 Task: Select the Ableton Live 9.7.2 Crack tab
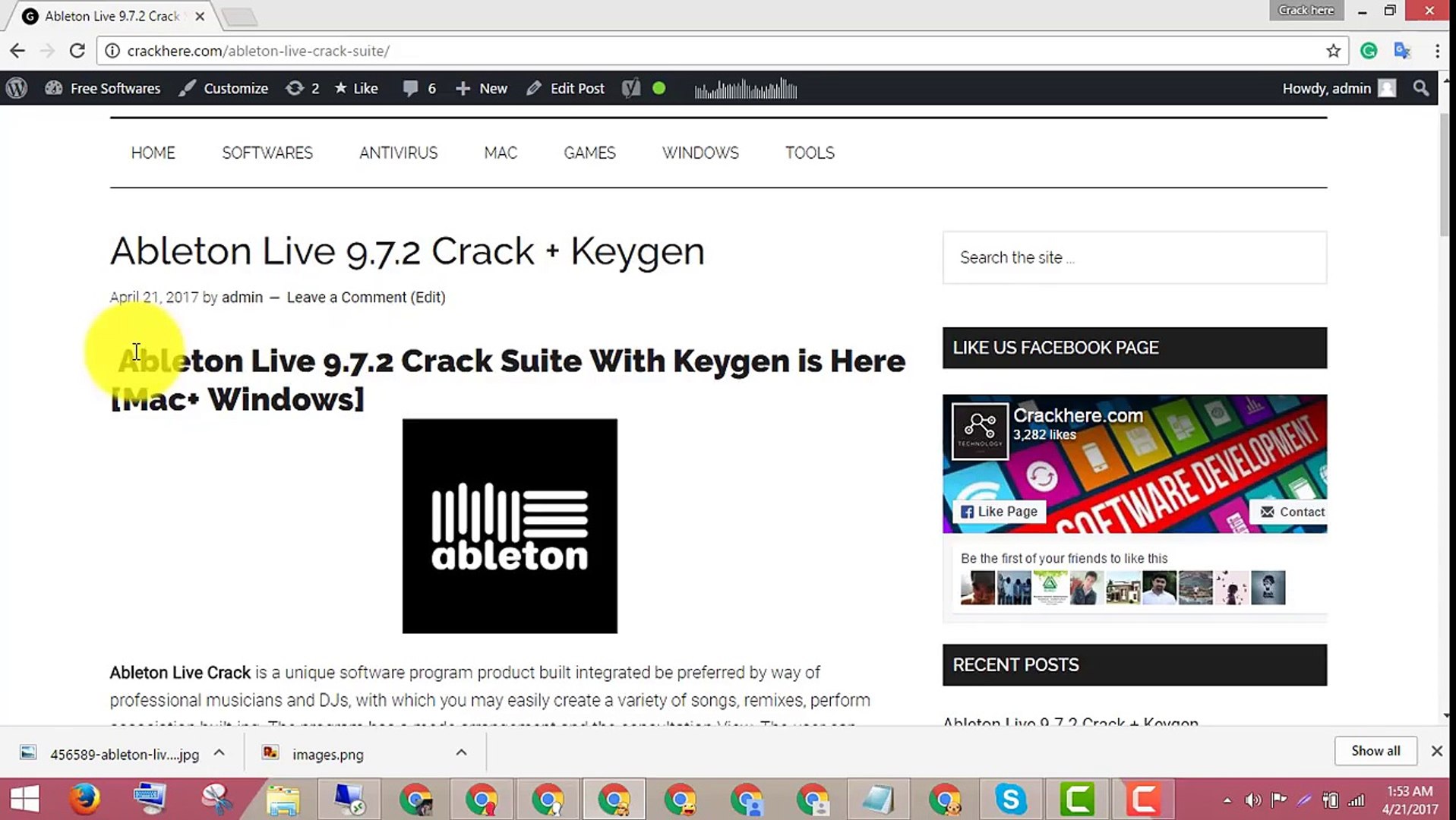tap(112, 16)
